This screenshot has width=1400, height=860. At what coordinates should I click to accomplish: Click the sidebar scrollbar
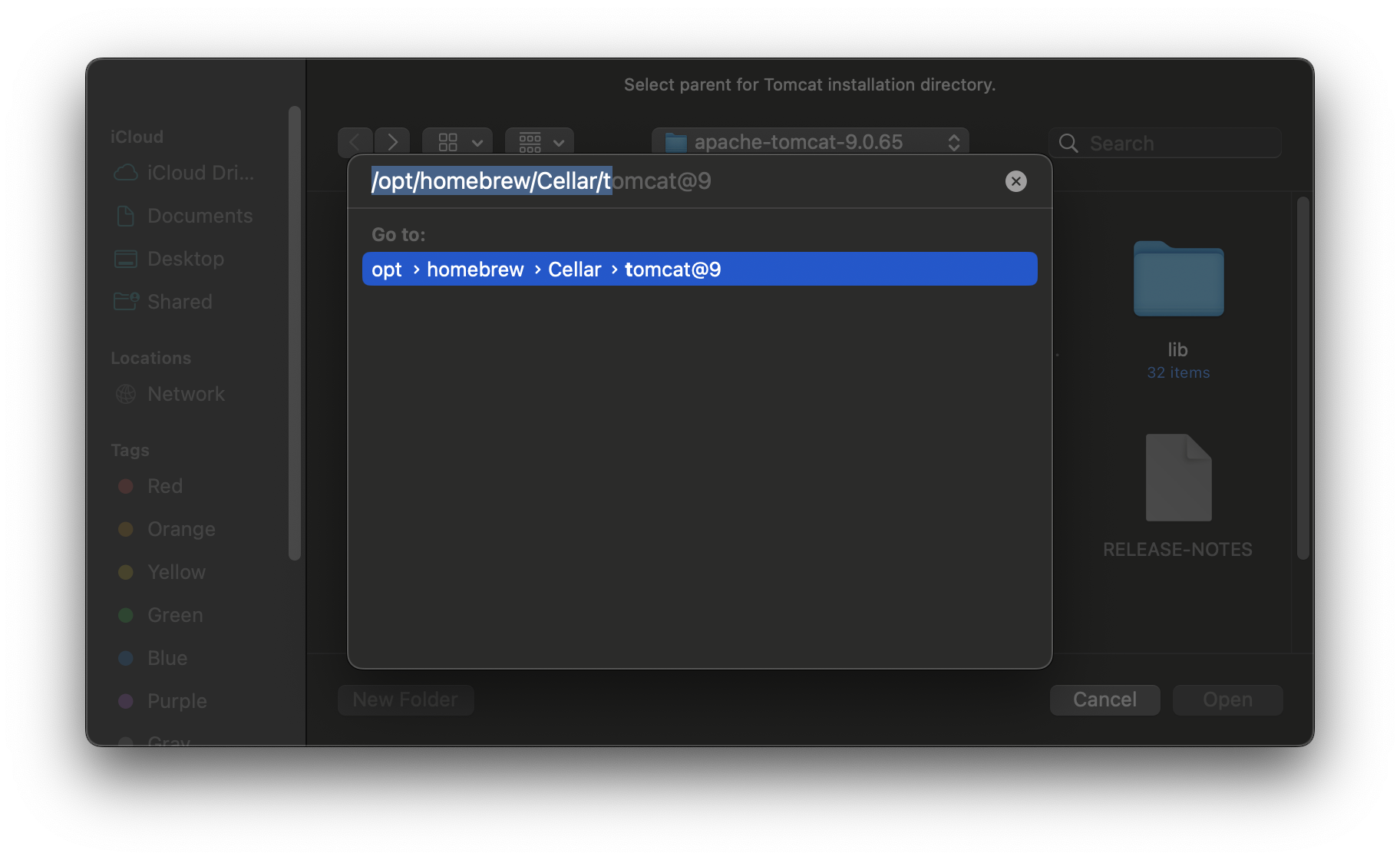[x=294, y=332]
